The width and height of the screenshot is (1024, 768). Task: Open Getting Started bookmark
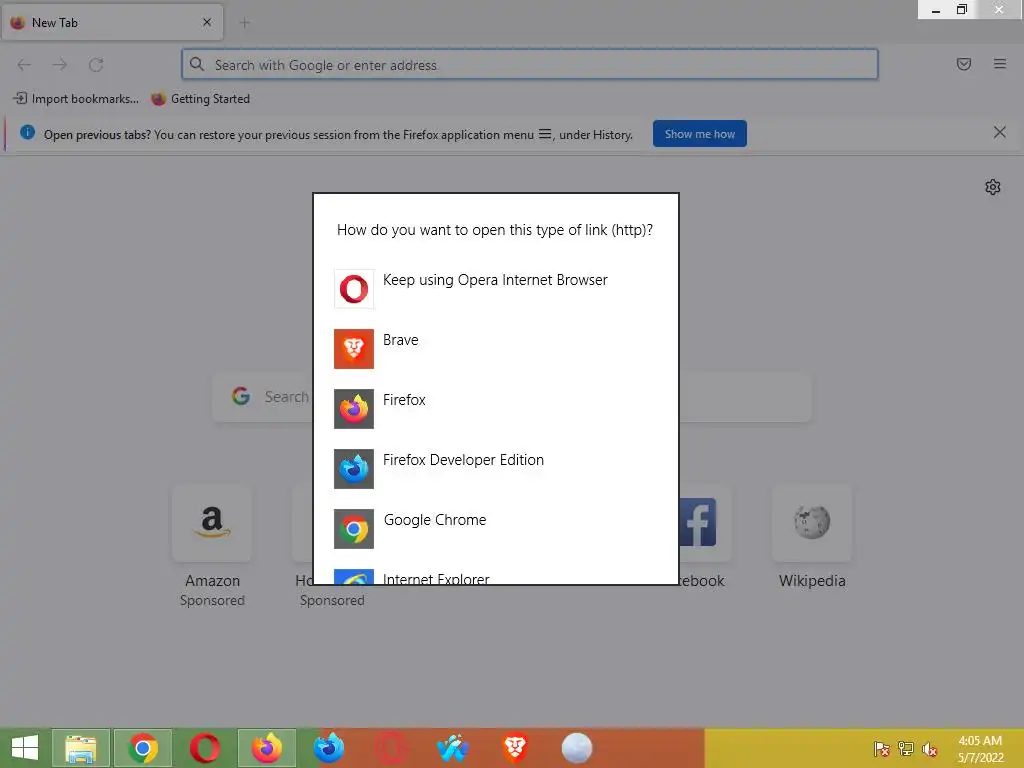click(200, 99)
